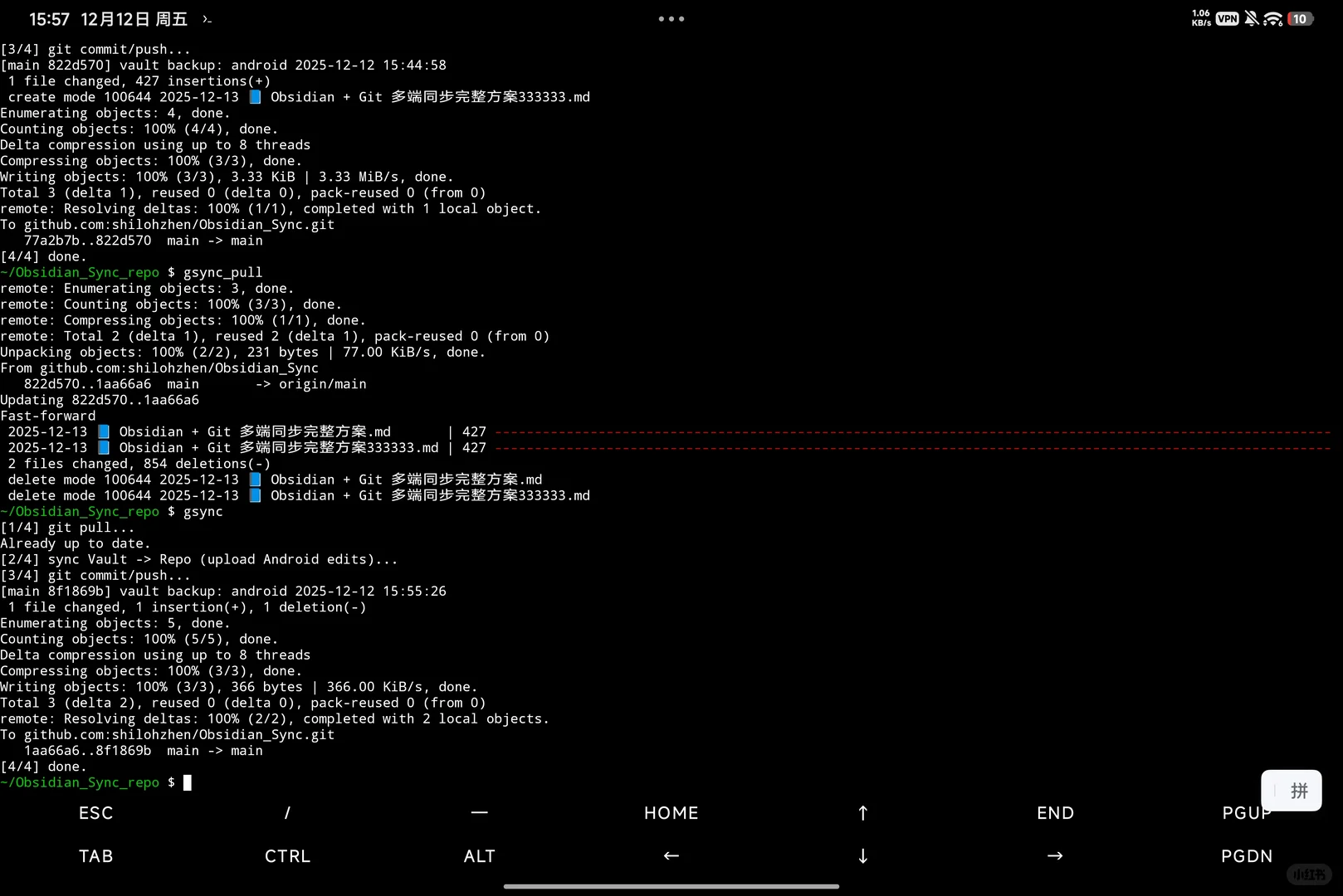Switch to pinyin input via 拼 button
The width and height of the screenshot is (1343, 896).
coord(1292,791)
